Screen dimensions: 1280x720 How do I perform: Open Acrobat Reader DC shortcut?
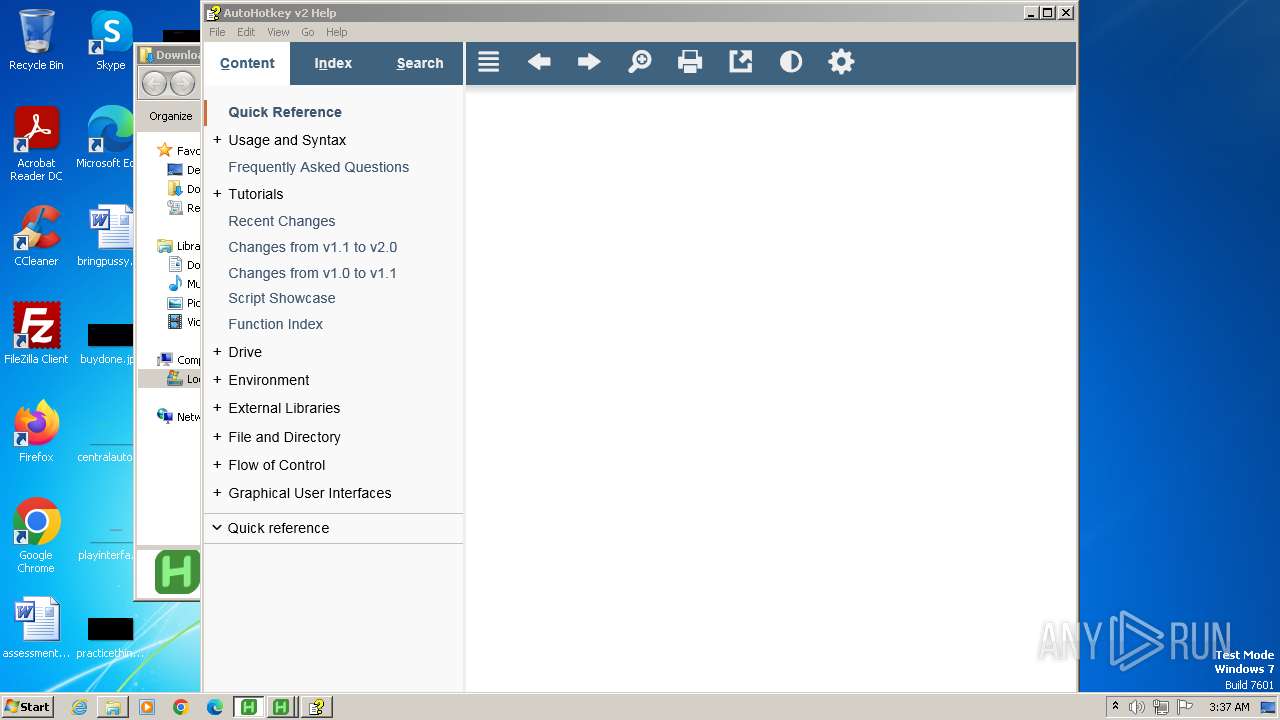(36, 144)
